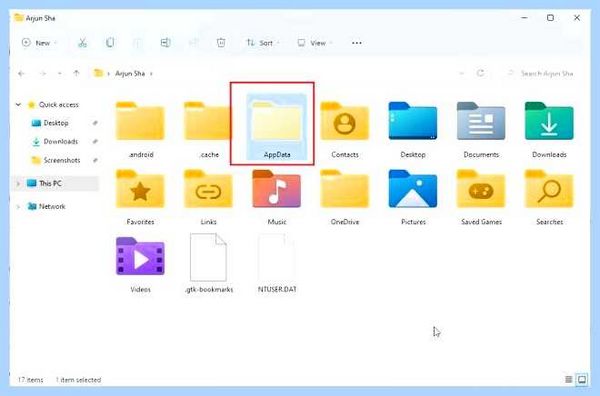600x396 pixels.
Task: Refresh the folder view
Action: click(481, 73)
